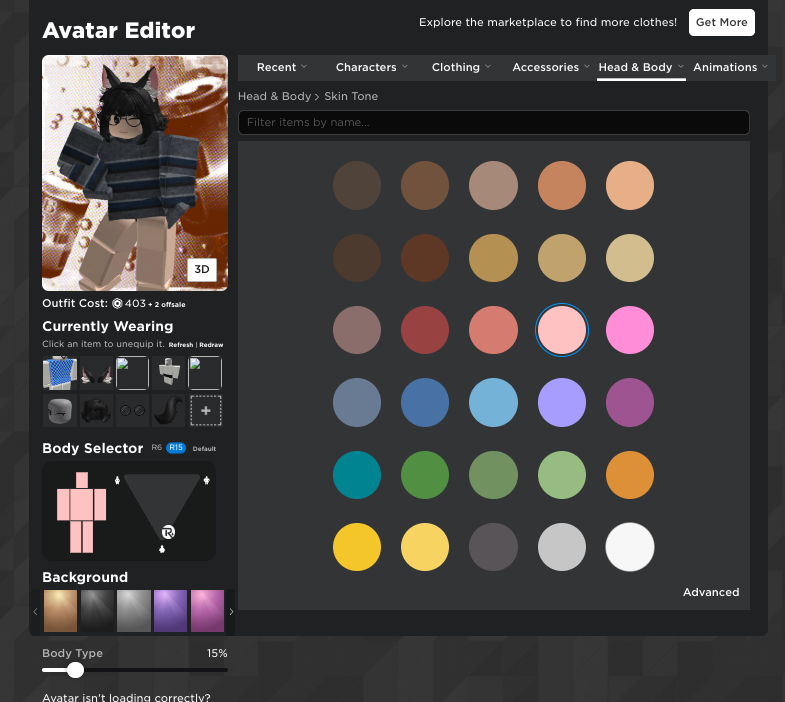Unequip the gray head item
This screenshot has height=702, width=785.
click(x=60, y=411)
